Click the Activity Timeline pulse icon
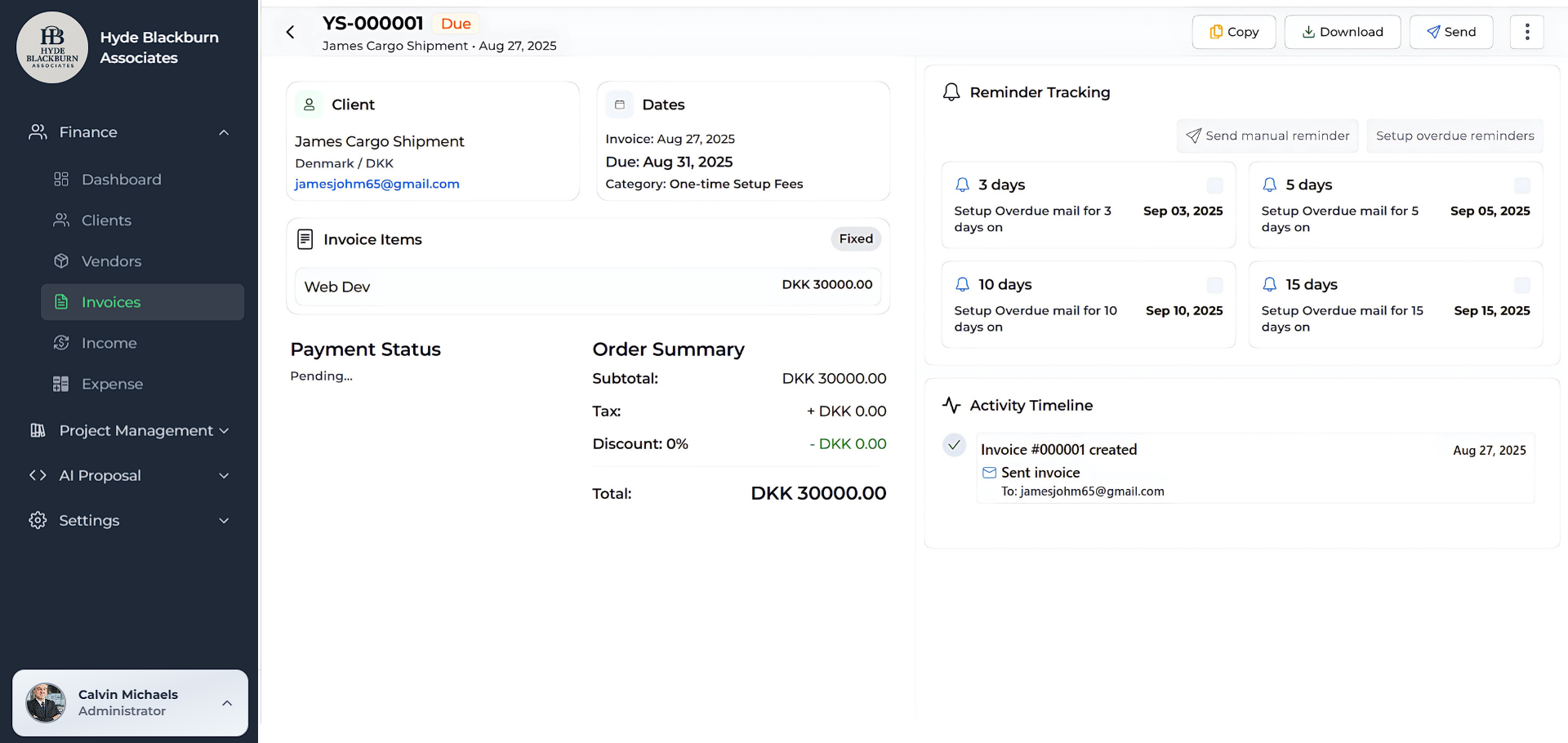This screenshot has width=1568, height=743. pos(951,405)
